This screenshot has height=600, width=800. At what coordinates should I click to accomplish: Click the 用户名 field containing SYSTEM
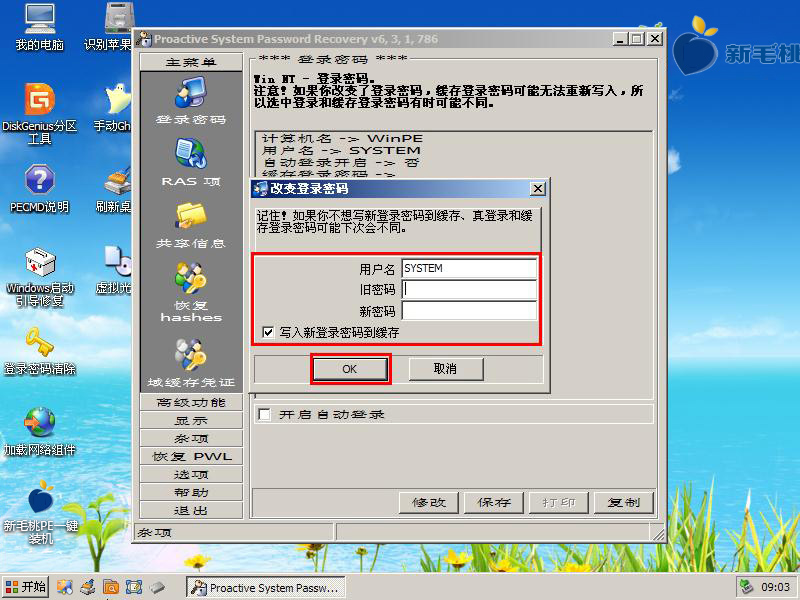[469, 268]
